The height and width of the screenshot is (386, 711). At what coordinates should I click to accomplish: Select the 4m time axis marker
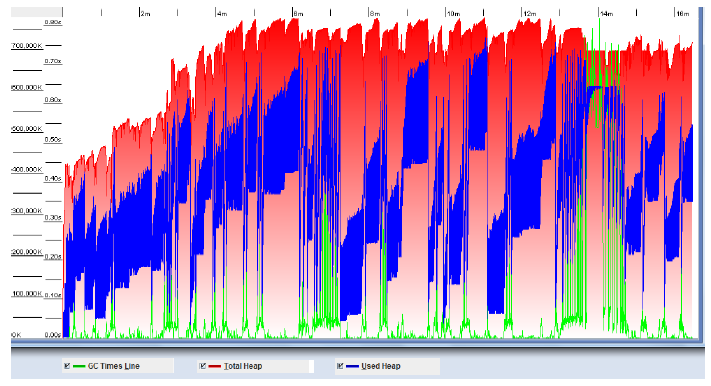coord(222,14)
